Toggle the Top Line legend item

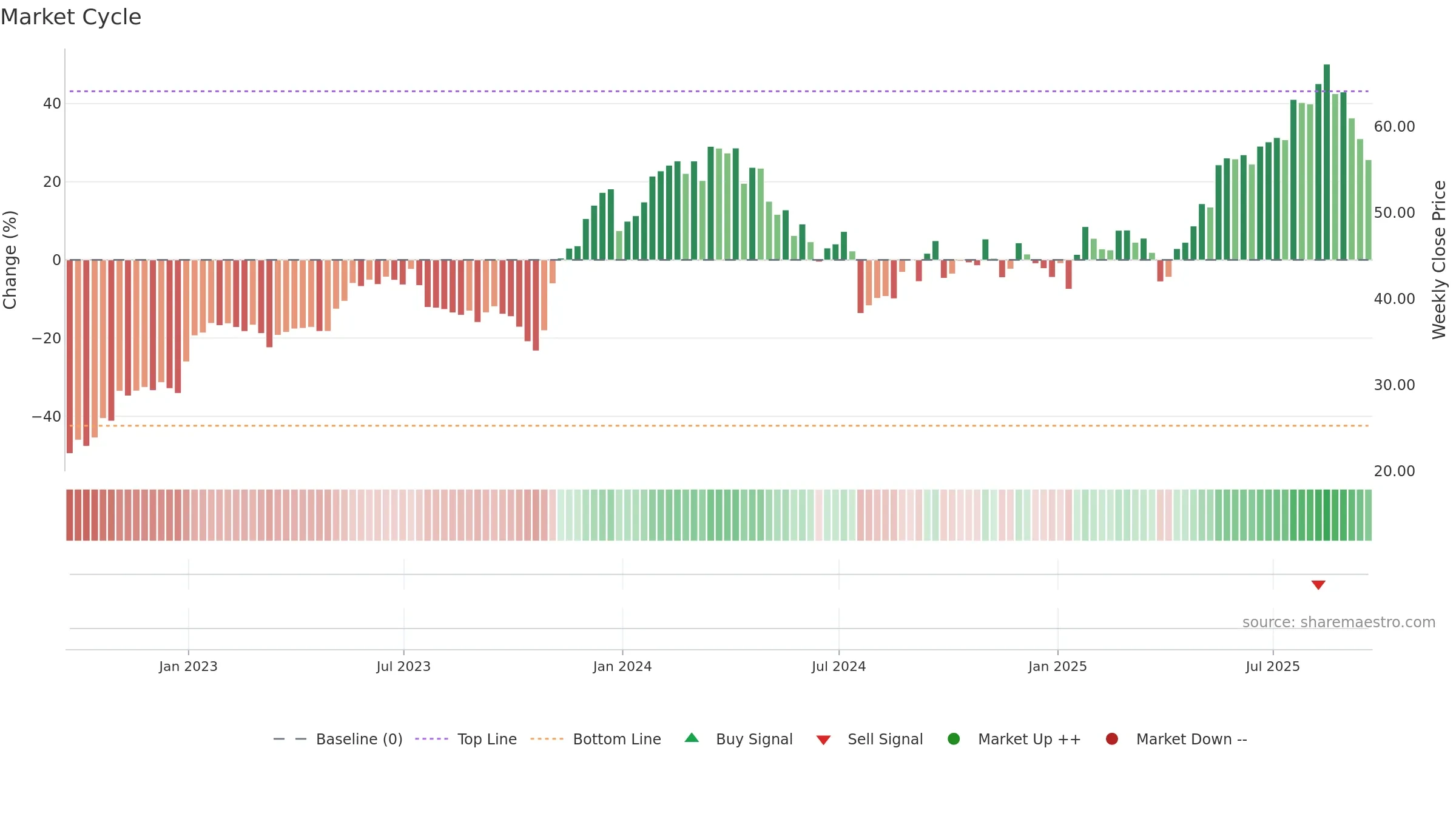(466, 739)
